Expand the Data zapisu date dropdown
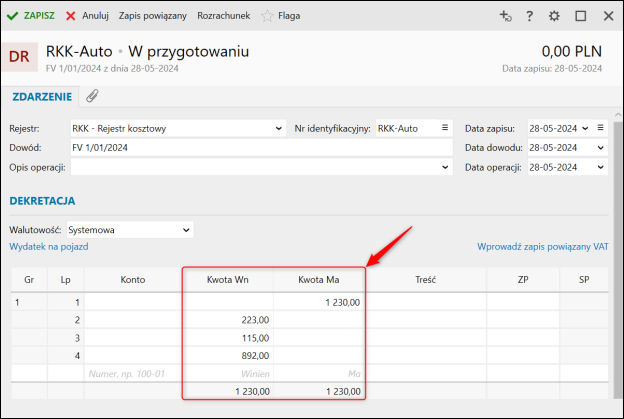624x419 pixels. coord(585,129)
